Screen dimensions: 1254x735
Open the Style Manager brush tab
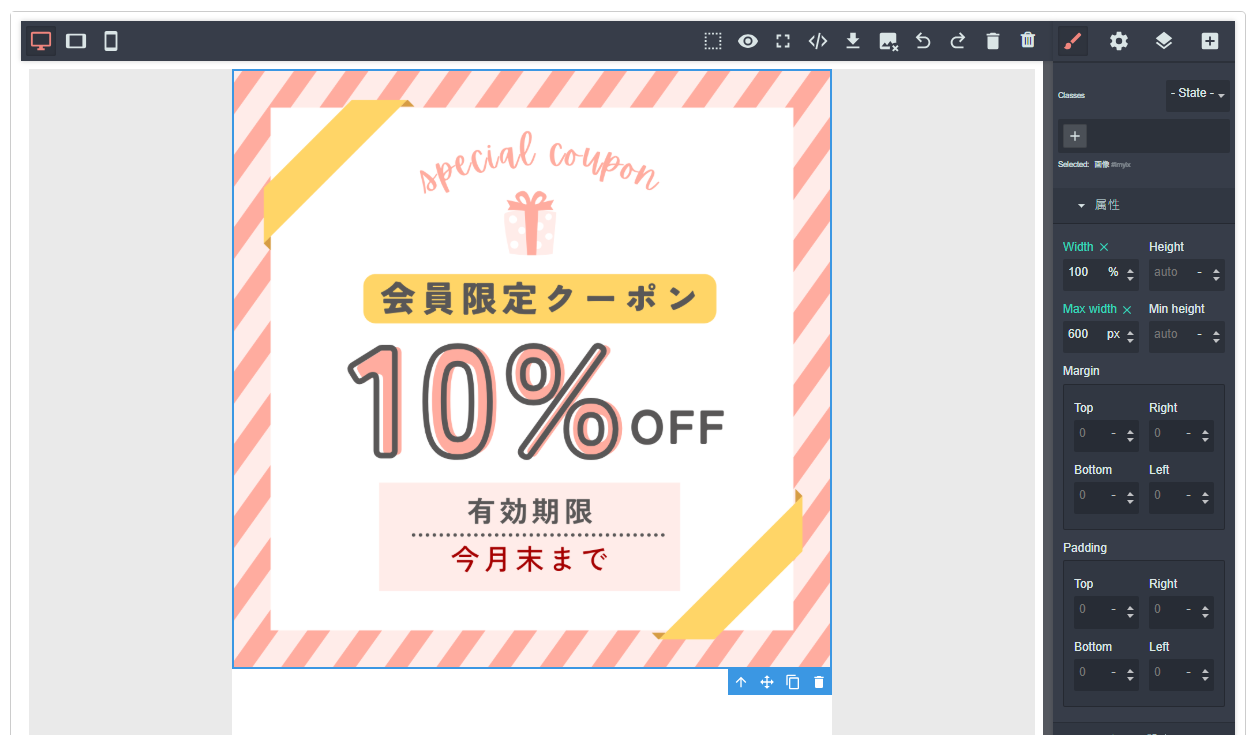(1072, 41)
